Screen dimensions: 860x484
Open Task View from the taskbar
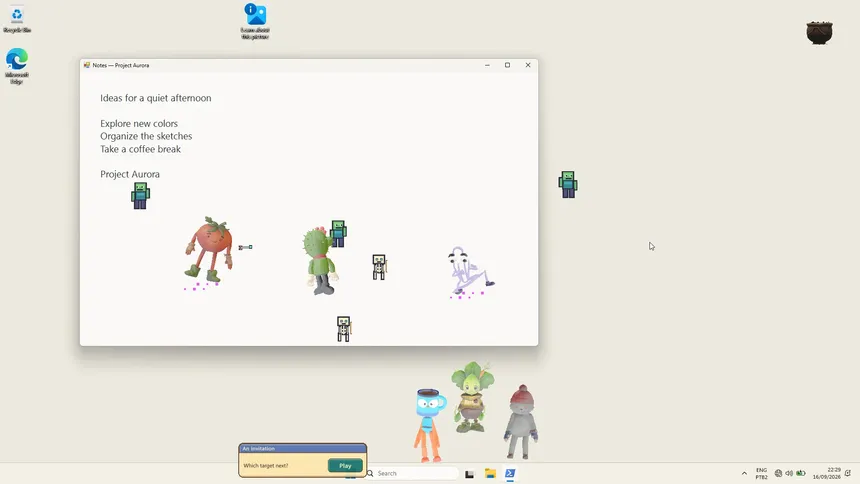coord(469,474)
